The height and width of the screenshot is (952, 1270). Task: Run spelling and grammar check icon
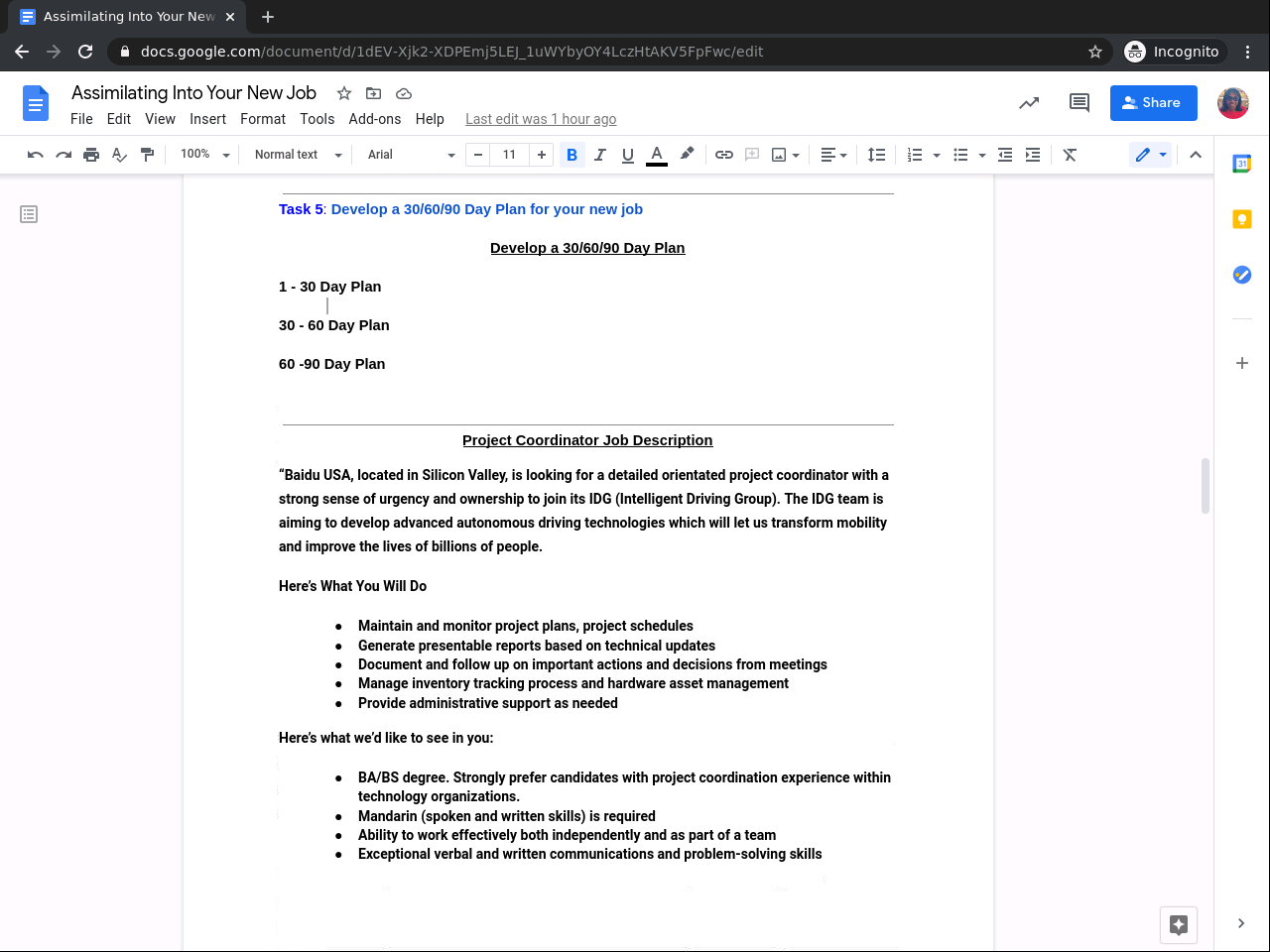click(x=119, y=155)
